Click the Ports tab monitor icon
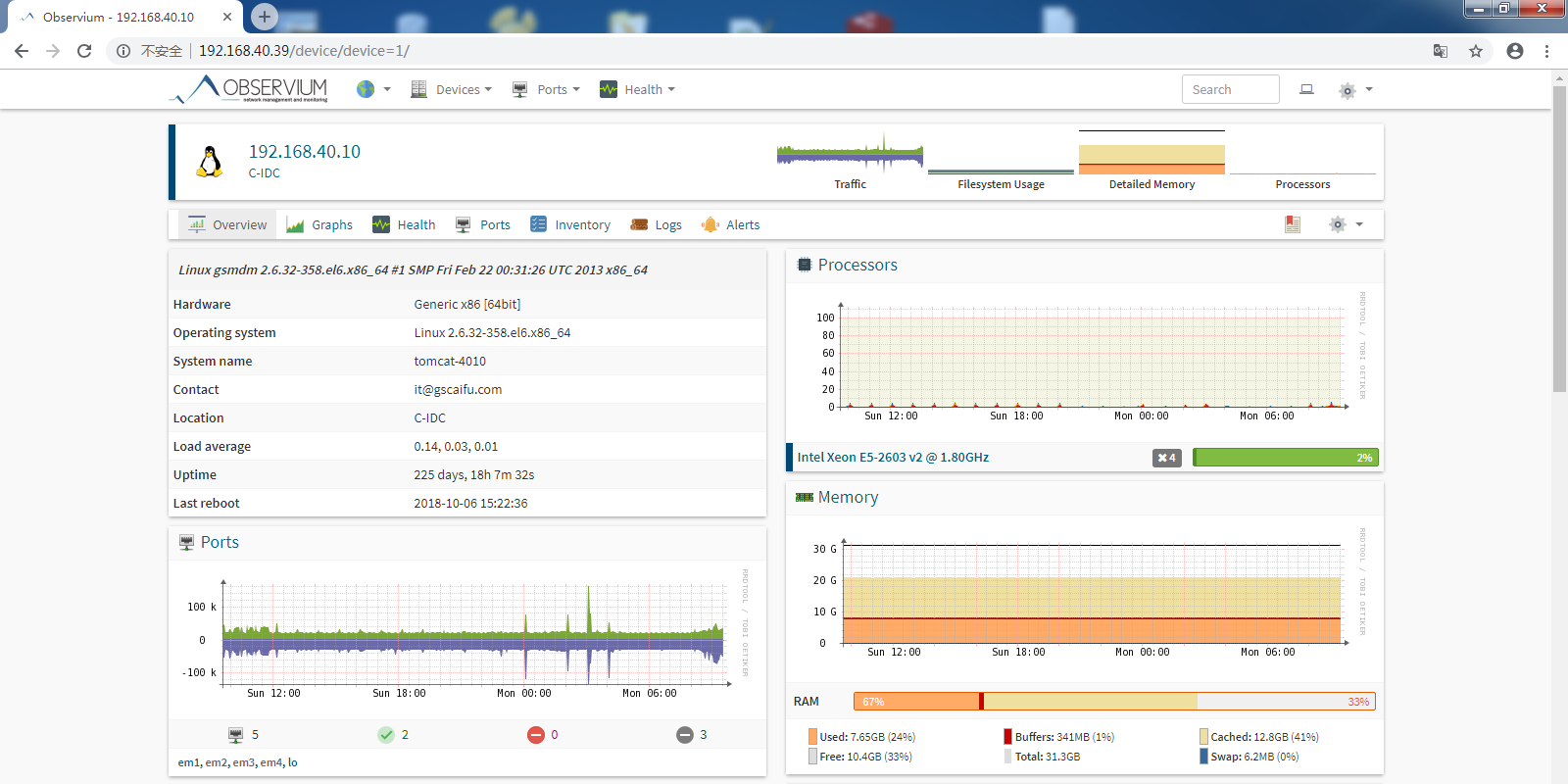Screen dimensions: 1568x784 pos(464,224)
